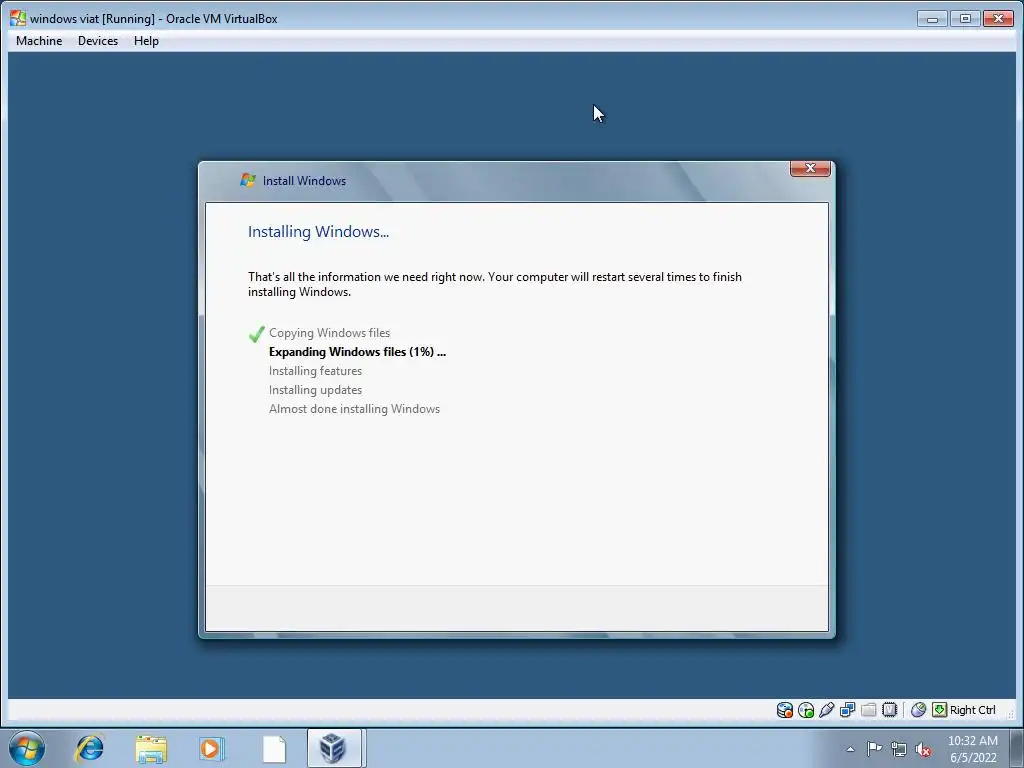Click the mouse integration status icon
This screenshot has height=768, width=1024.
coord(918,710)
